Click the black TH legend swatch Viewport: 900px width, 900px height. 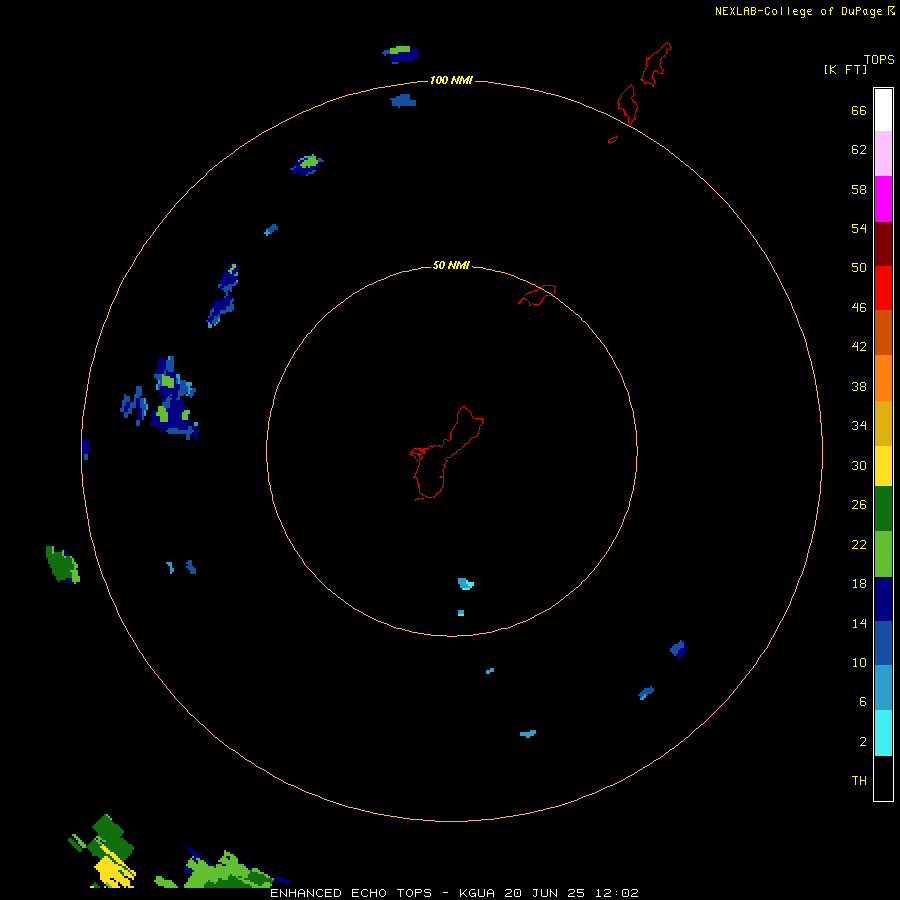point(883,778)
